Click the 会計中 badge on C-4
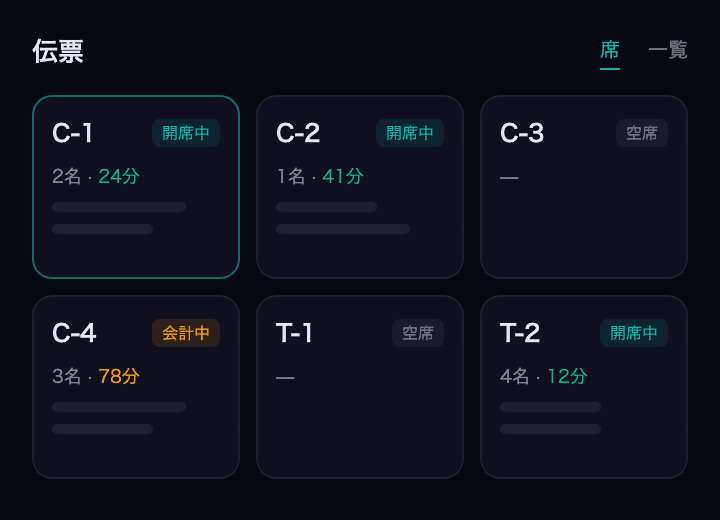Screen dimensions: 720x520 pos(186,333)
